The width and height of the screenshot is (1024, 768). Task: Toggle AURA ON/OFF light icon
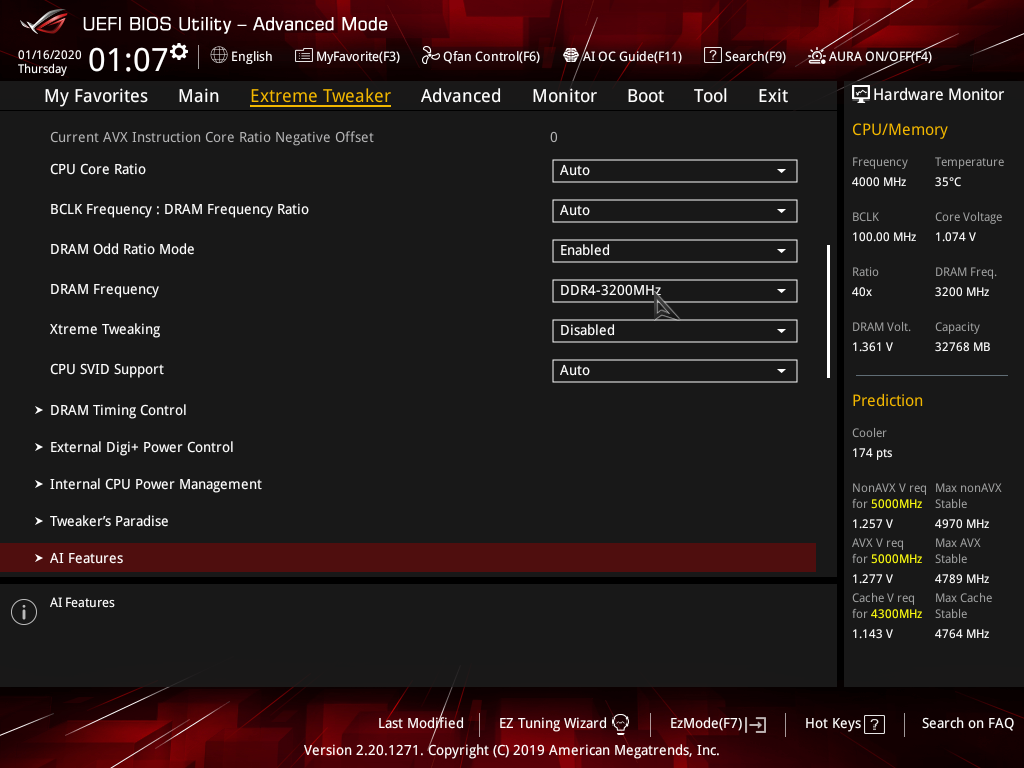(x=816, y=56)
